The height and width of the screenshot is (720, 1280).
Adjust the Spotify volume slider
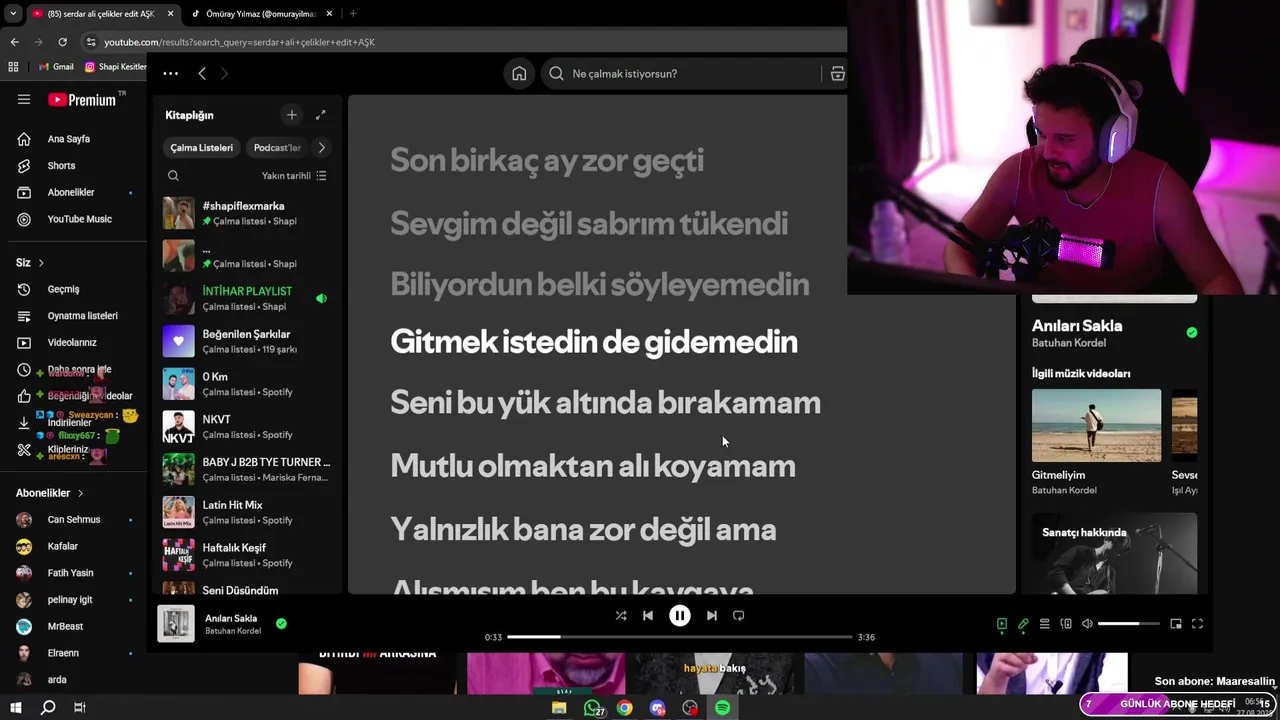pos(1128,624)
